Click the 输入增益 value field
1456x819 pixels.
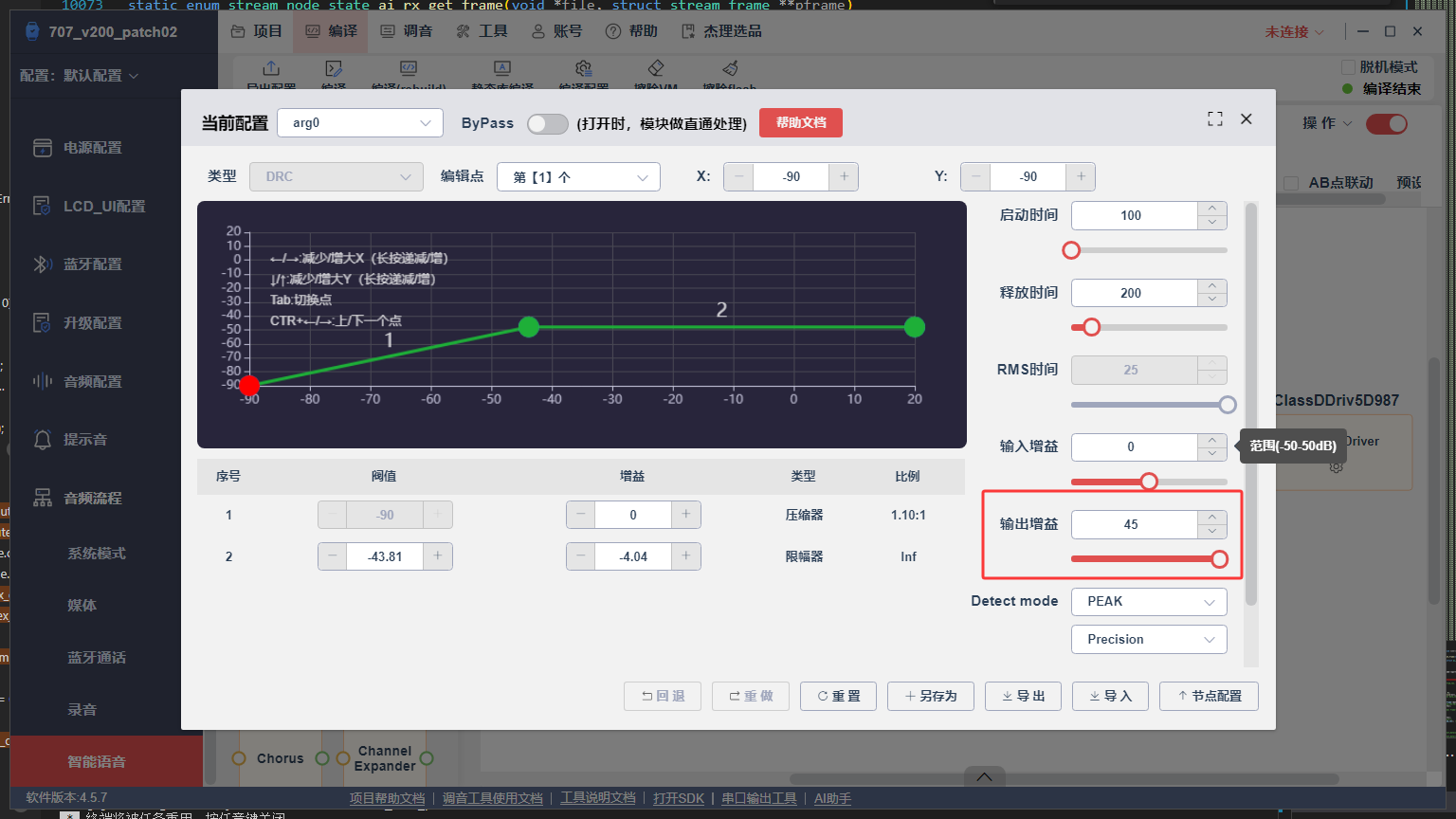coord(1135,446)
